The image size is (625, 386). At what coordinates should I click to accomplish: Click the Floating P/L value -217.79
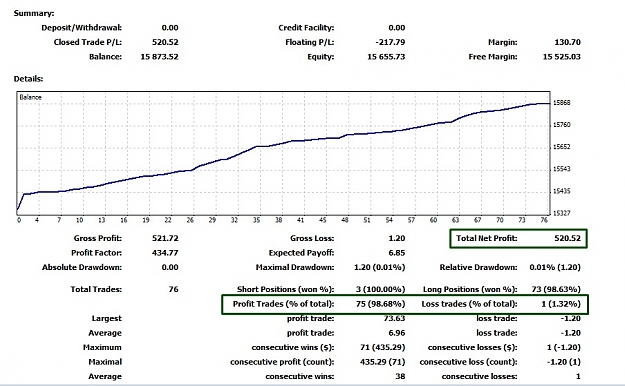coord(390,42)
